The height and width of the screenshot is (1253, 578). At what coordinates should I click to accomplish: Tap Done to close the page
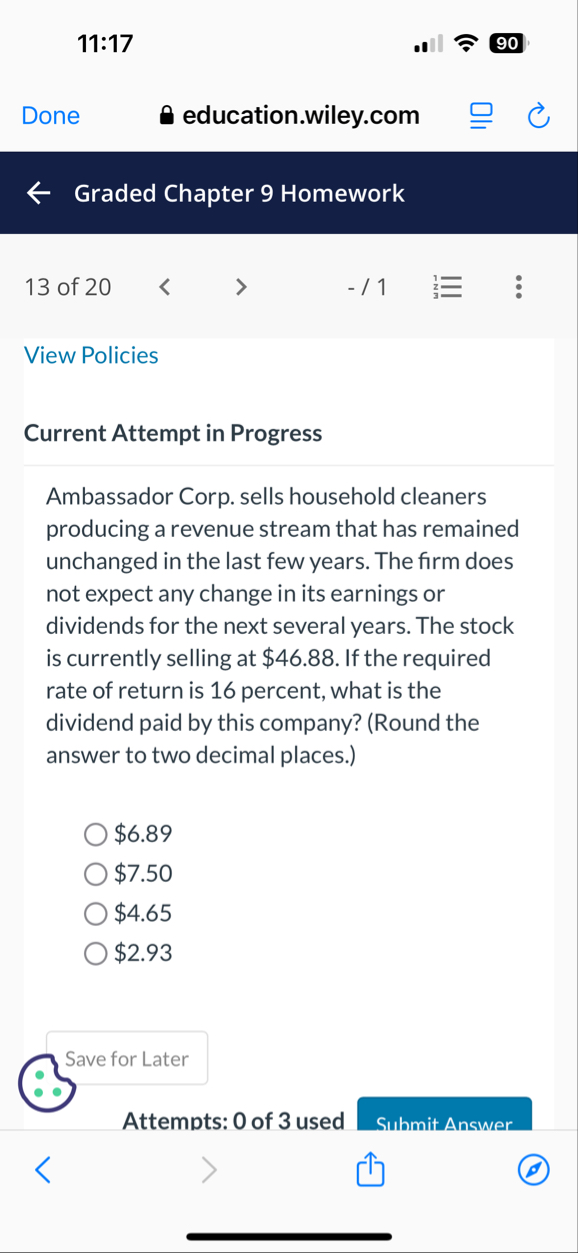[x=50, y=115]
